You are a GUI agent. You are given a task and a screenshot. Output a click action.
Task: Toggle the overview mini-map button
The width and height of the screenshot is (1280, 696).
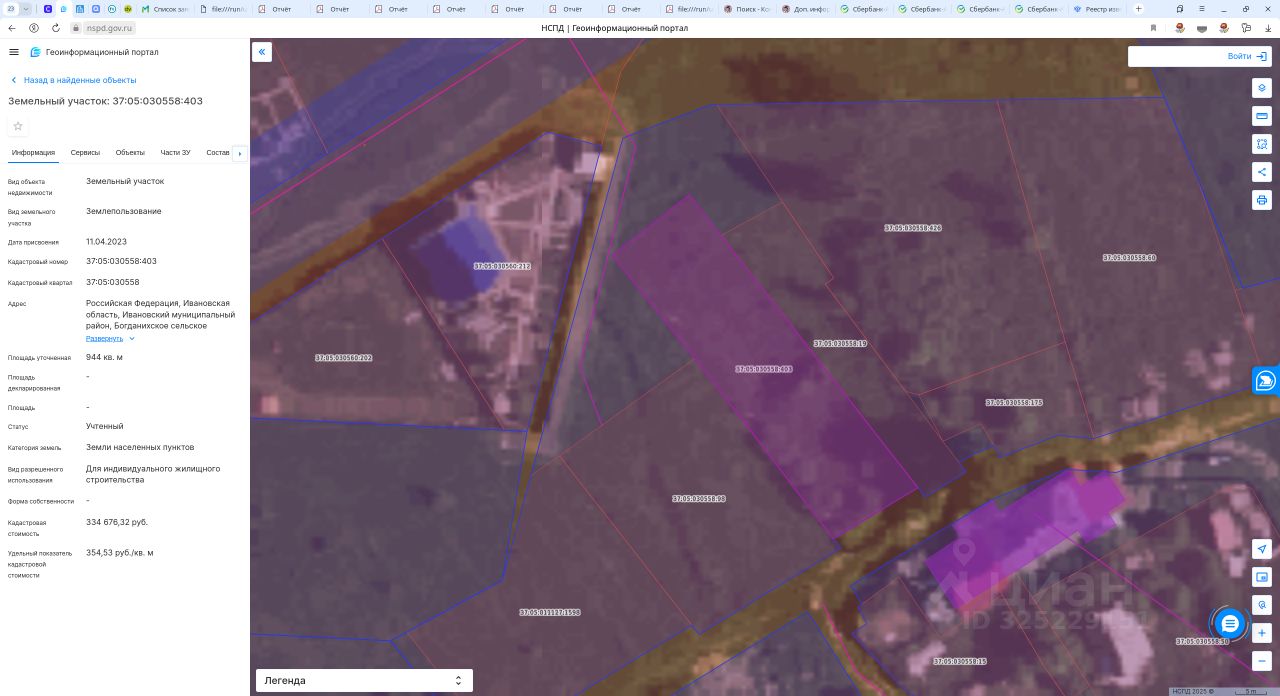(1262, 577)
